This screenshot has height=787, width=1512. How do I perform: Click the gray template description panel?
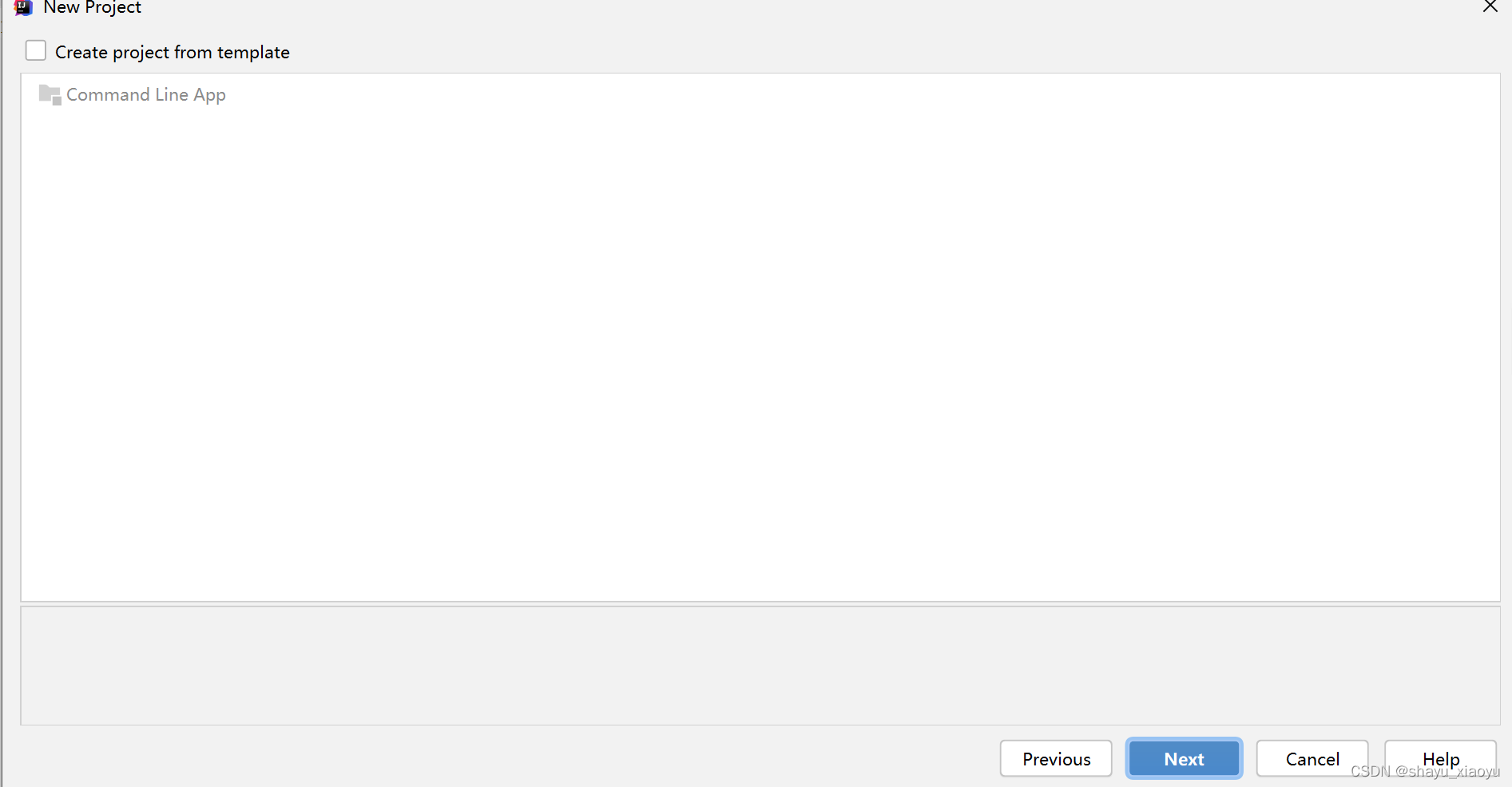(760, 666)
